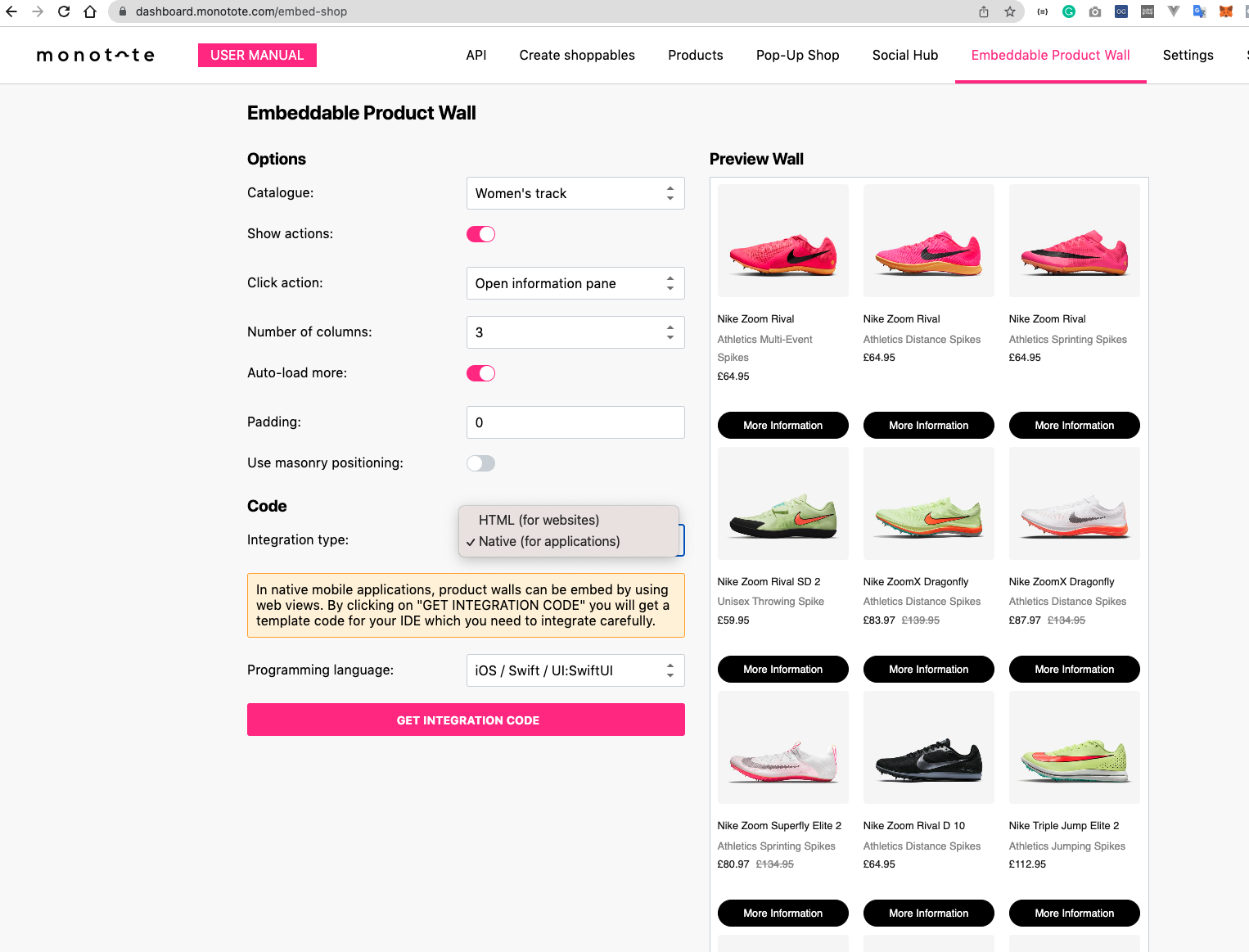View site security lock info
This screenshot has width=1249, height=952.
(x=123, y=11)
